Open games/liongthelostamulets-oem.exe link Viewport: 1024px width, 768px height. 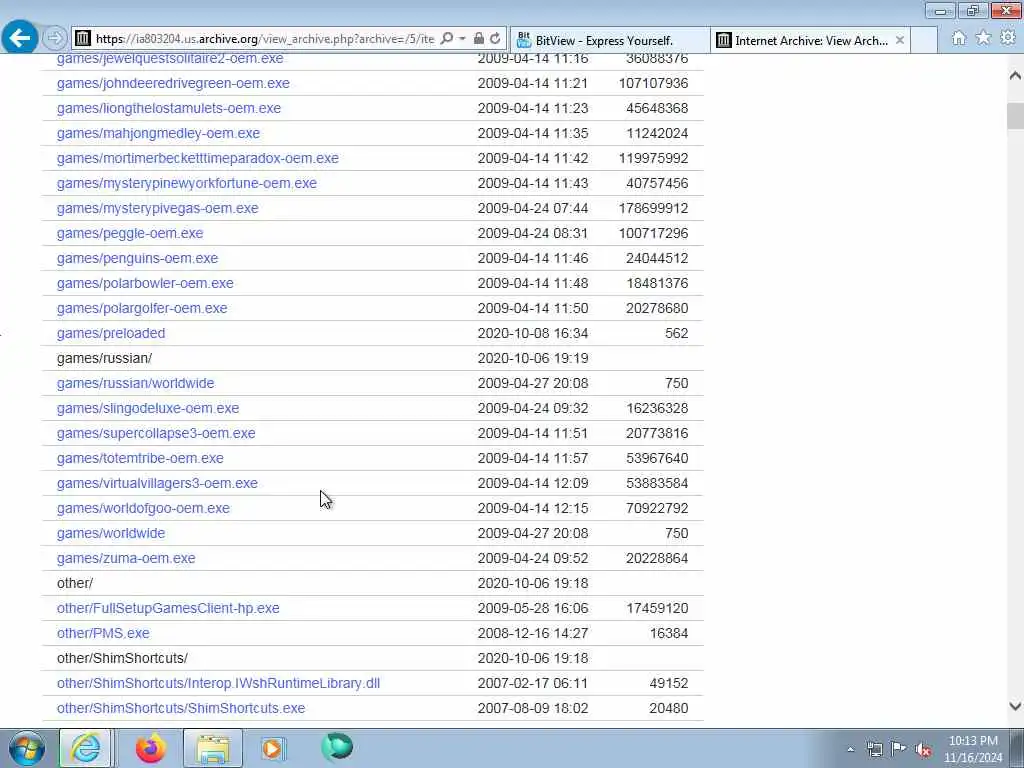tap(168, 108)
